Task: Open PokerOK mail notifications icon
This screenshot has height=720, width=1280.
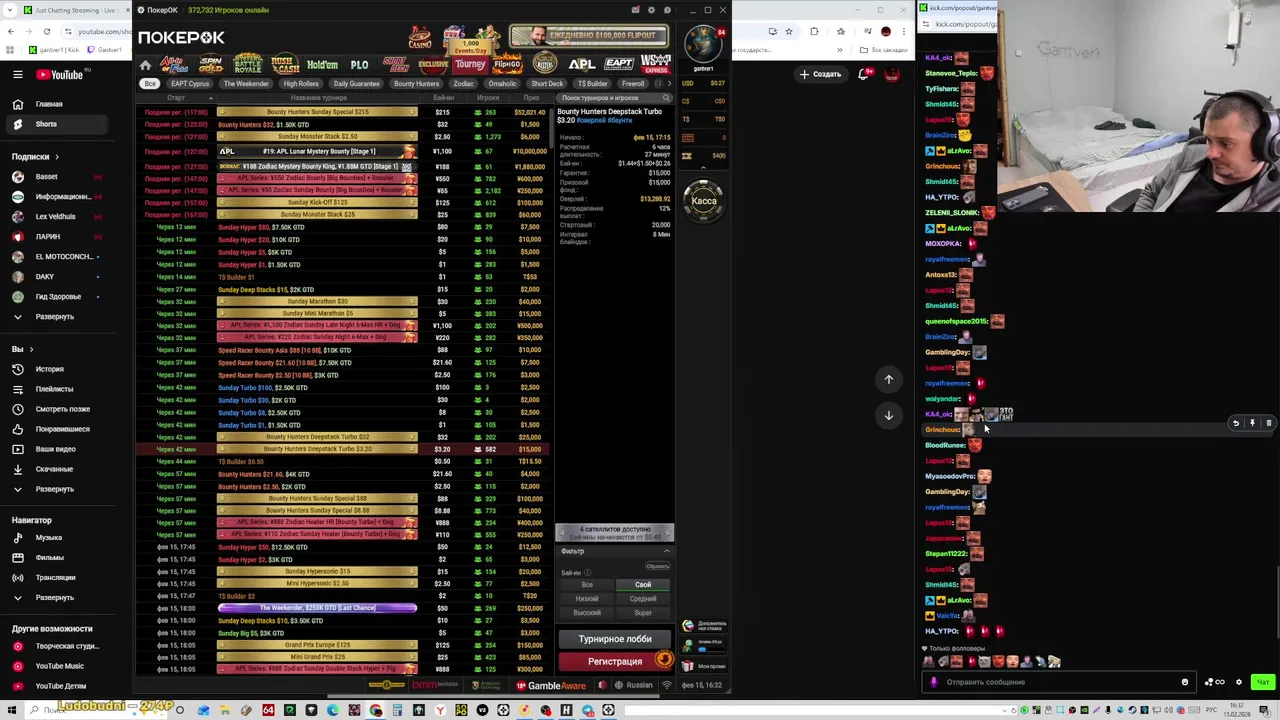Action: coord(636,10)
